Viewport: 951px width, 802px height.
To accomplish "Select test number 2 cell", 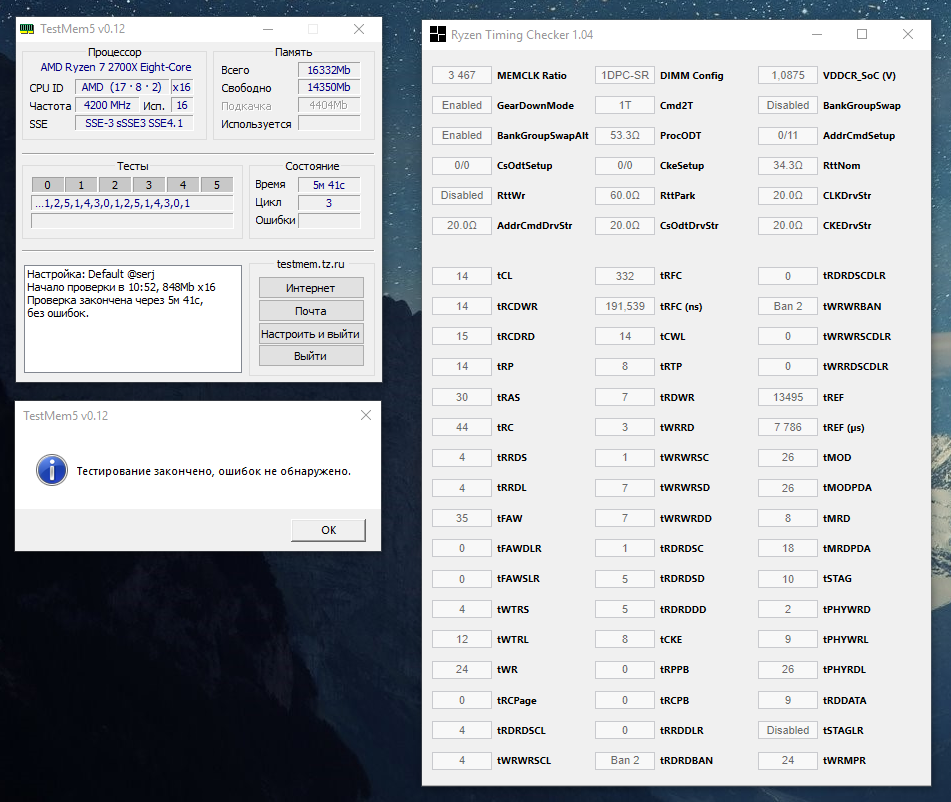I will coord(115,185).
